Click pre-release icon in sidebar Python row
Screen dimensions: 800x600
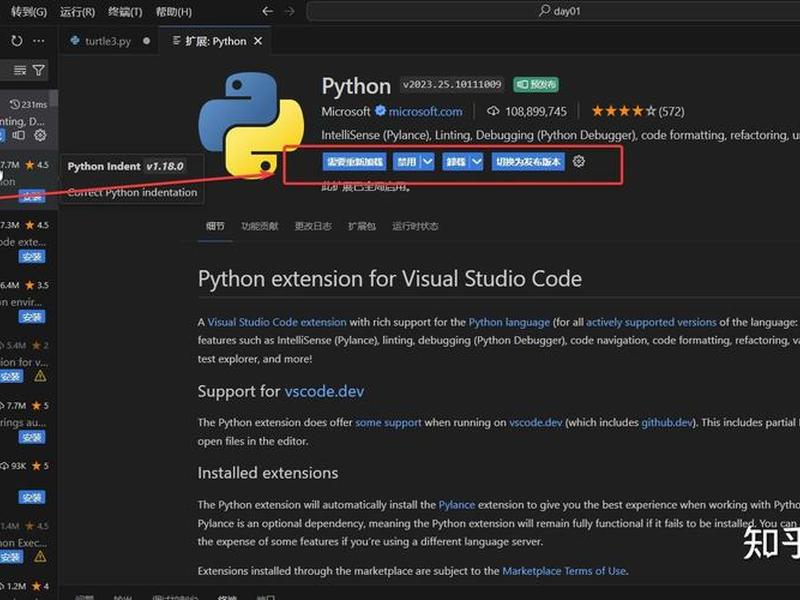tap(18, 135)
